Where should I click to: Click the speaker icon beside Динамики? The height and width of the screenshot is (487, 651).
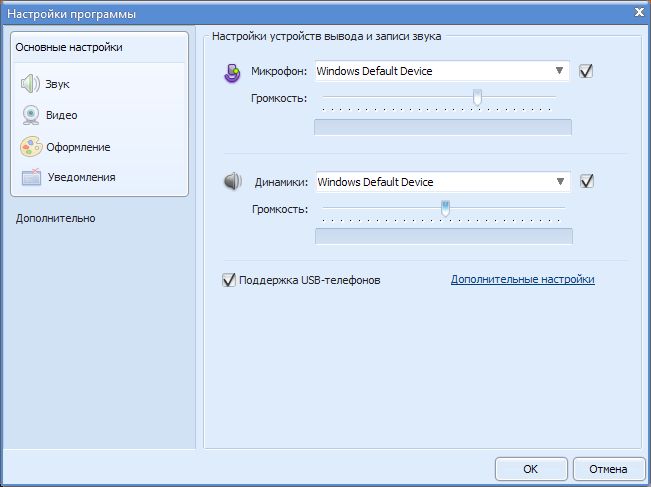tap(232, 182)
